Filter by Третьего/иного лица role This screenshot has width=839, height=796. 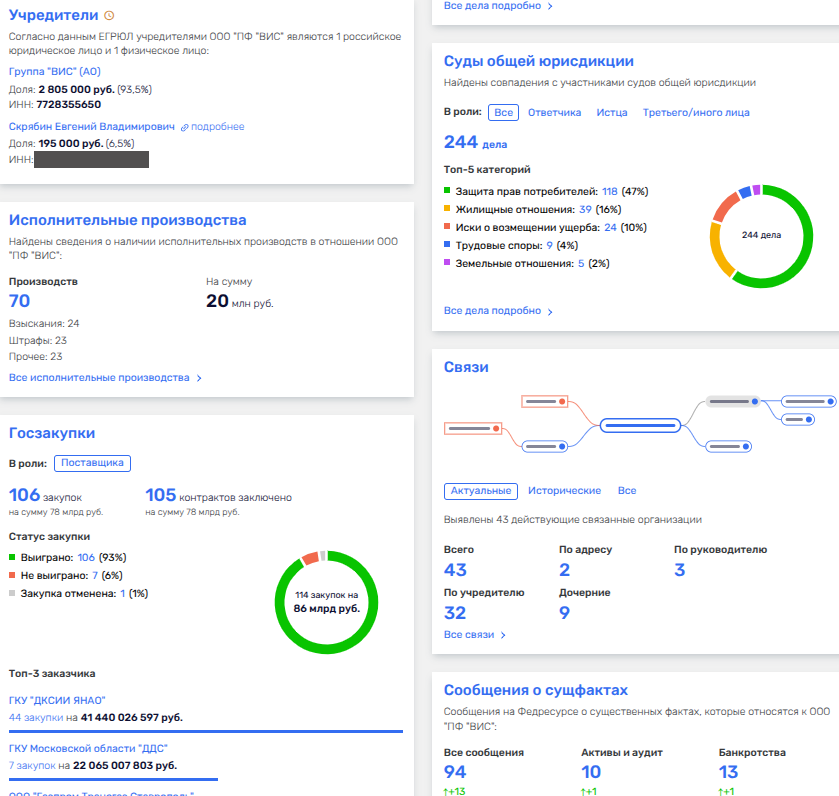pos(696,112)
